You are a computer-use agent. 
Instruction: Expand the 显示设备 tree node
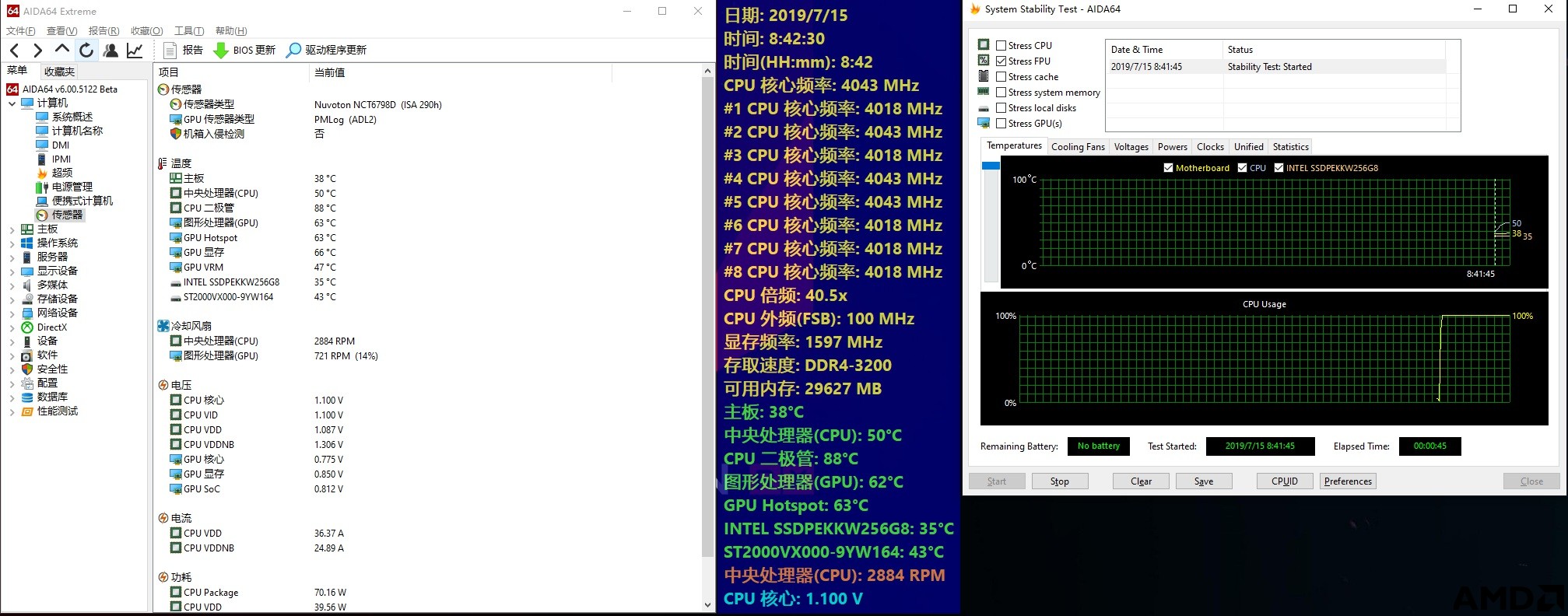click(x=12, y=271)
